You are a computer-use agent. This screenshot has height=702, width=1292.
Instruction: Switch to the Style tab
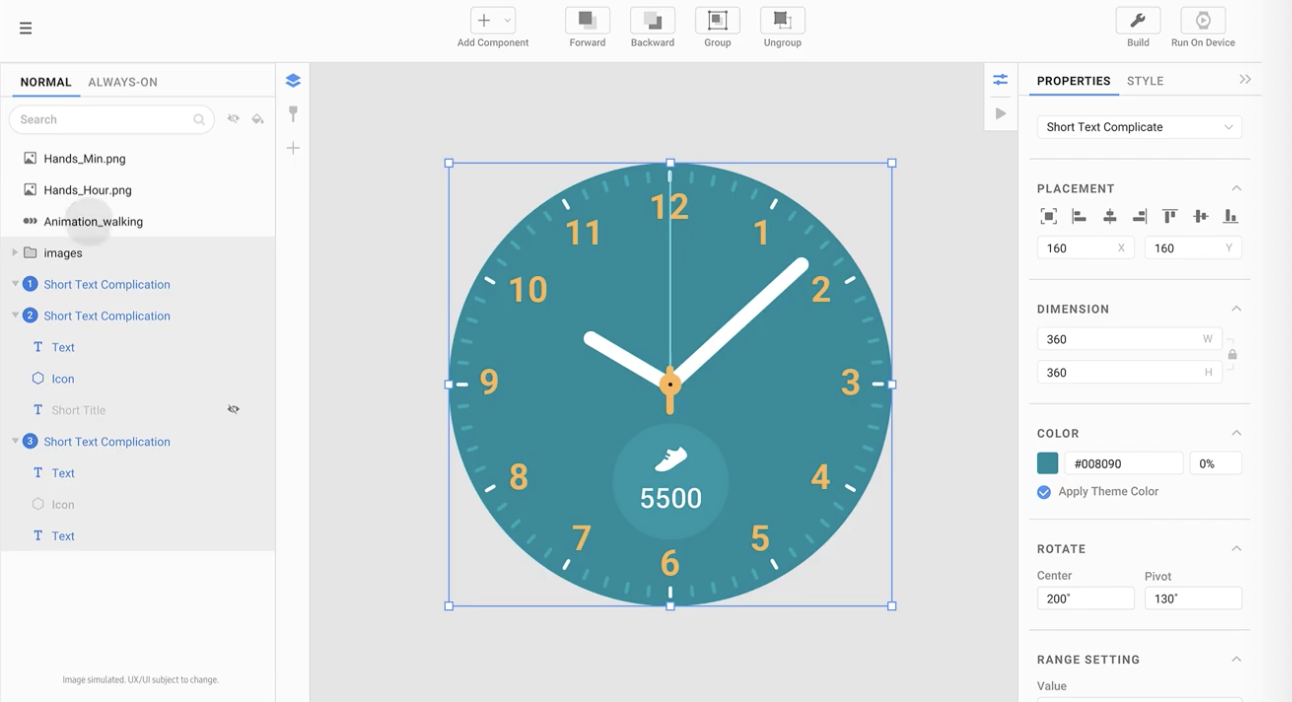1145,81
